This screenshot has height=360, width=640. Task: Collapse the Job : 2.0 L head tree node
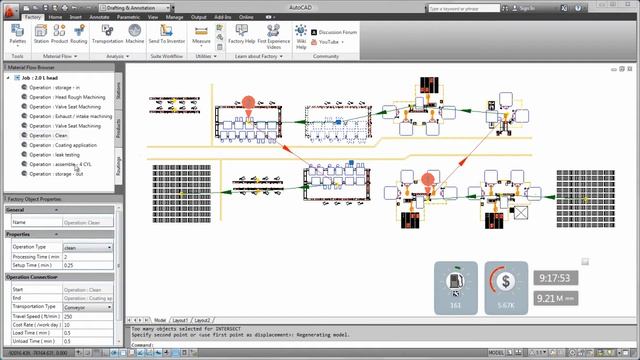pos(8,78)
